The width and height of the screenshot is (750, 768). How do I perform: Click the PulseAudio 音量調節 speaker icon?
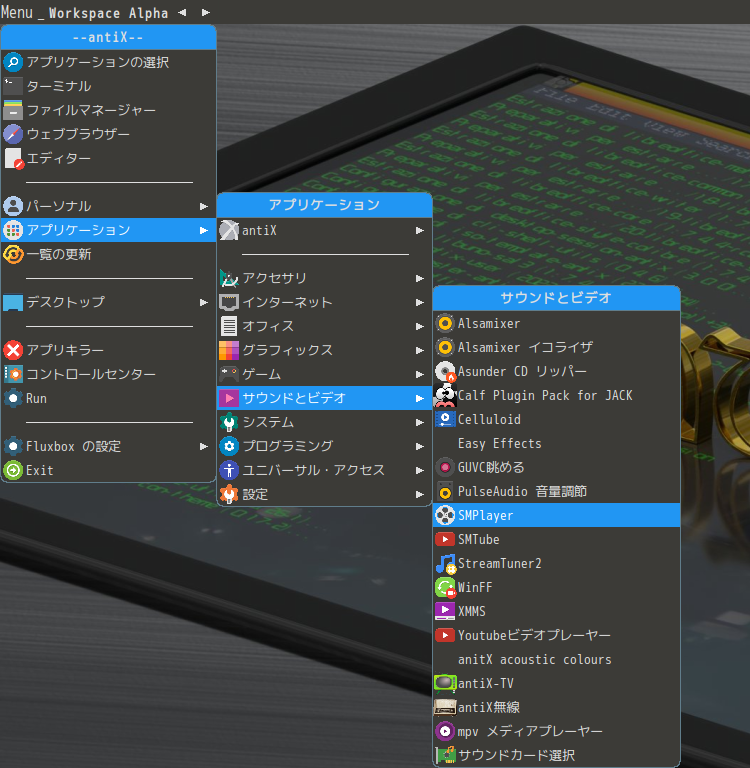pos(445,491)
